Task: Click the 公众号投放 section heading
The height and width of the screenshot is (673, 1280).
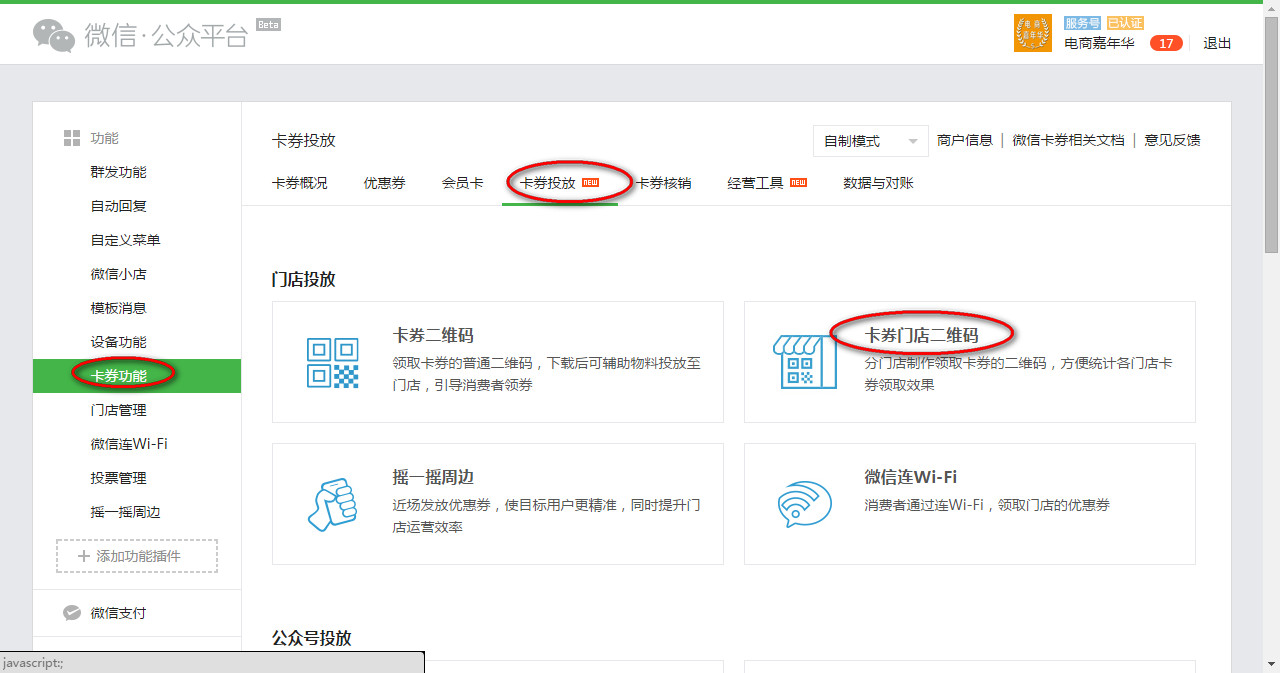Action: coord(311,638)
